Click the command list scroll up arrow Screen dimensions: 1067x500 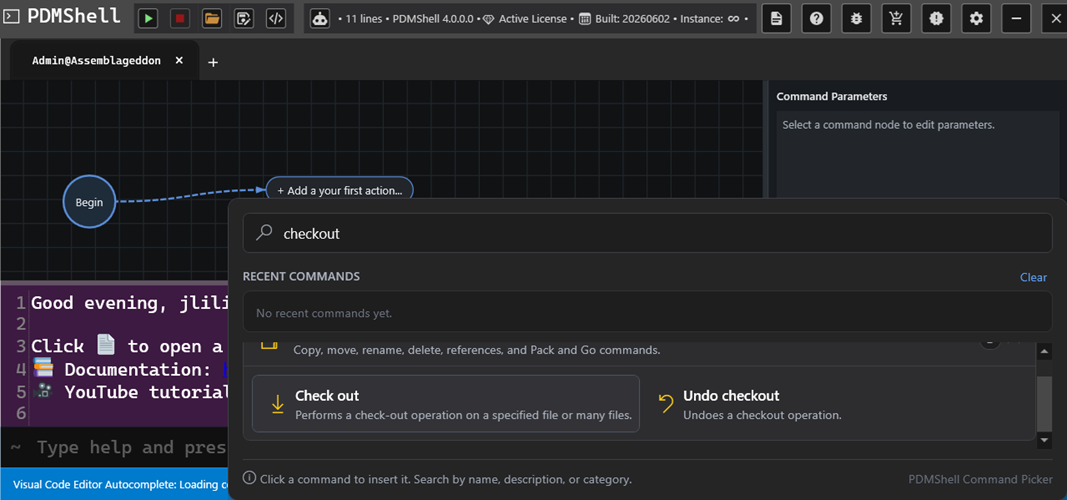1044,352
